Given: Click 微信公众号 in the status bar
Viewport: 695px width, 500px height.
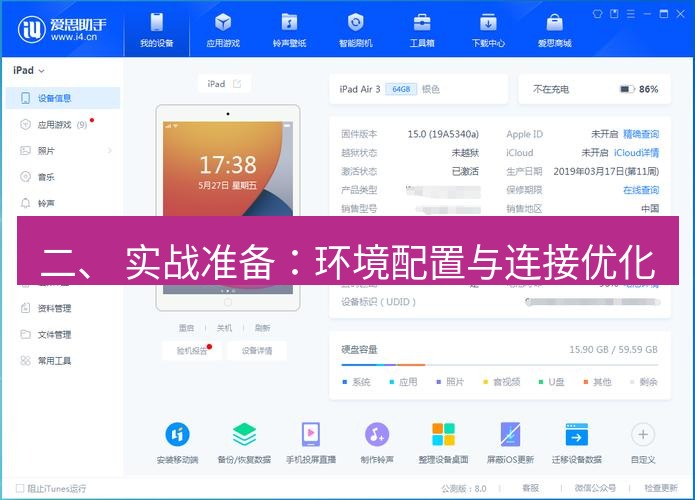Looking at the screenshot, I should click(x=595, y=488).
